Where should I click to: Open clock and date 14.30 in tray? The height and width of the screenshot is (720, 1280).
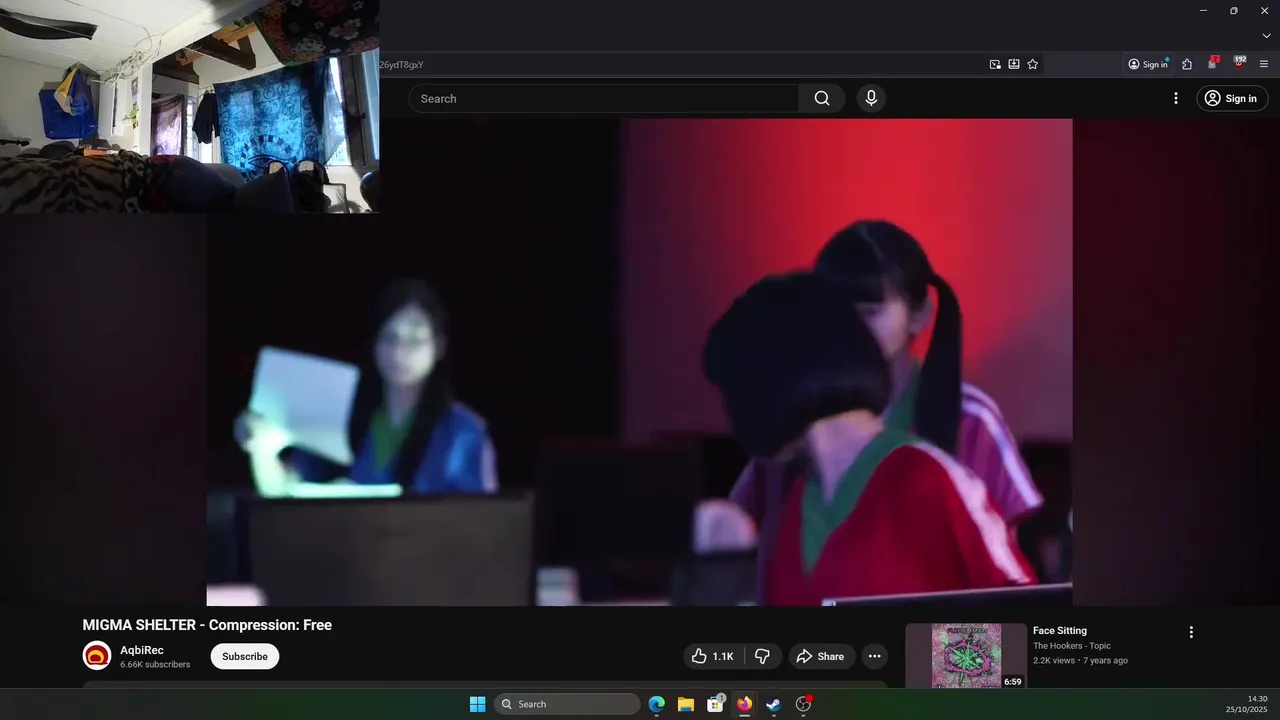coord(1247,704)
